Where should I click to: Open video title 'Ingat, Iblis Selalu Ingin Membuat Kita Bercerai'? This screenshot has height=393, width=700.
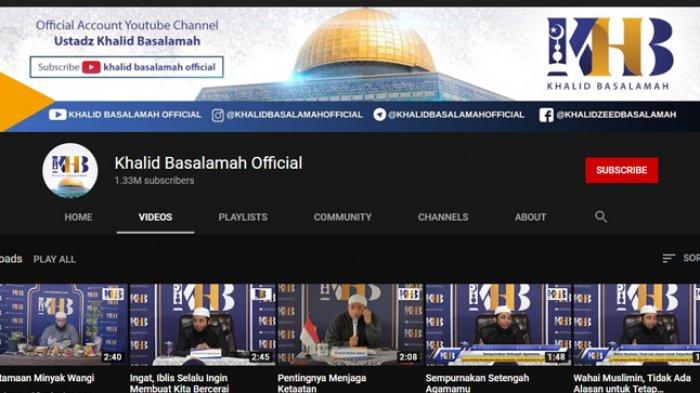[179, 383]
